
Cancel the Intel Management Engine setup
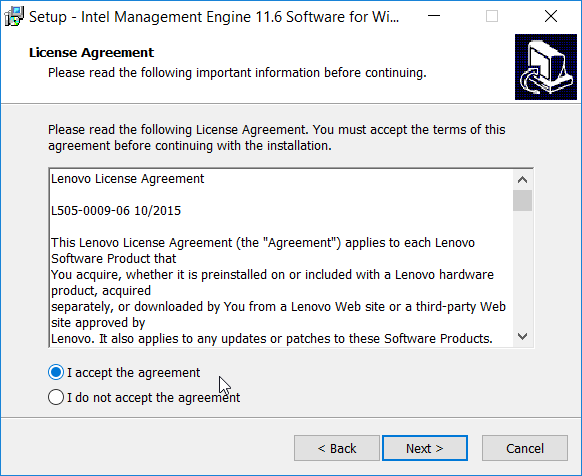tap(525, 448)
